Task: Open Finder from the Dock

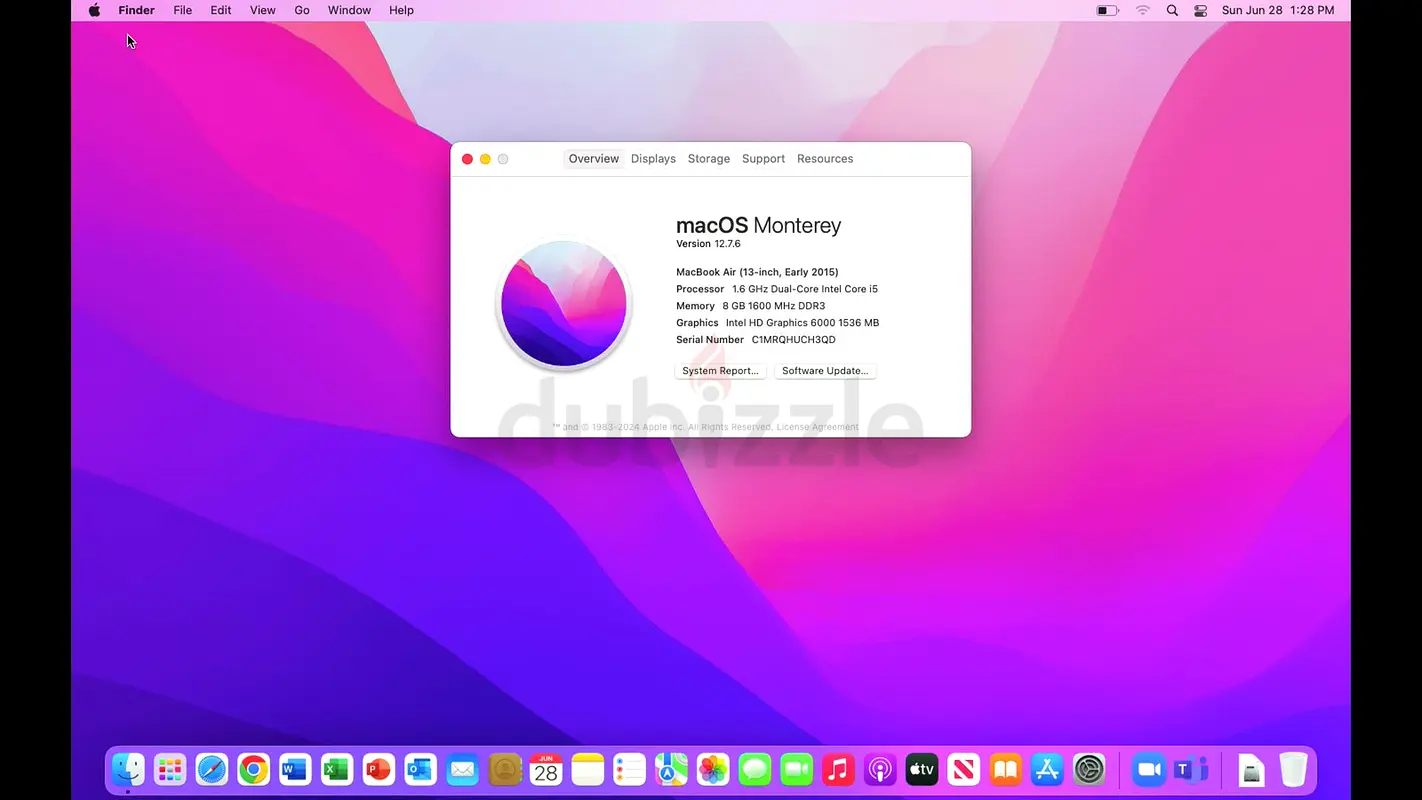Action: 128,769
